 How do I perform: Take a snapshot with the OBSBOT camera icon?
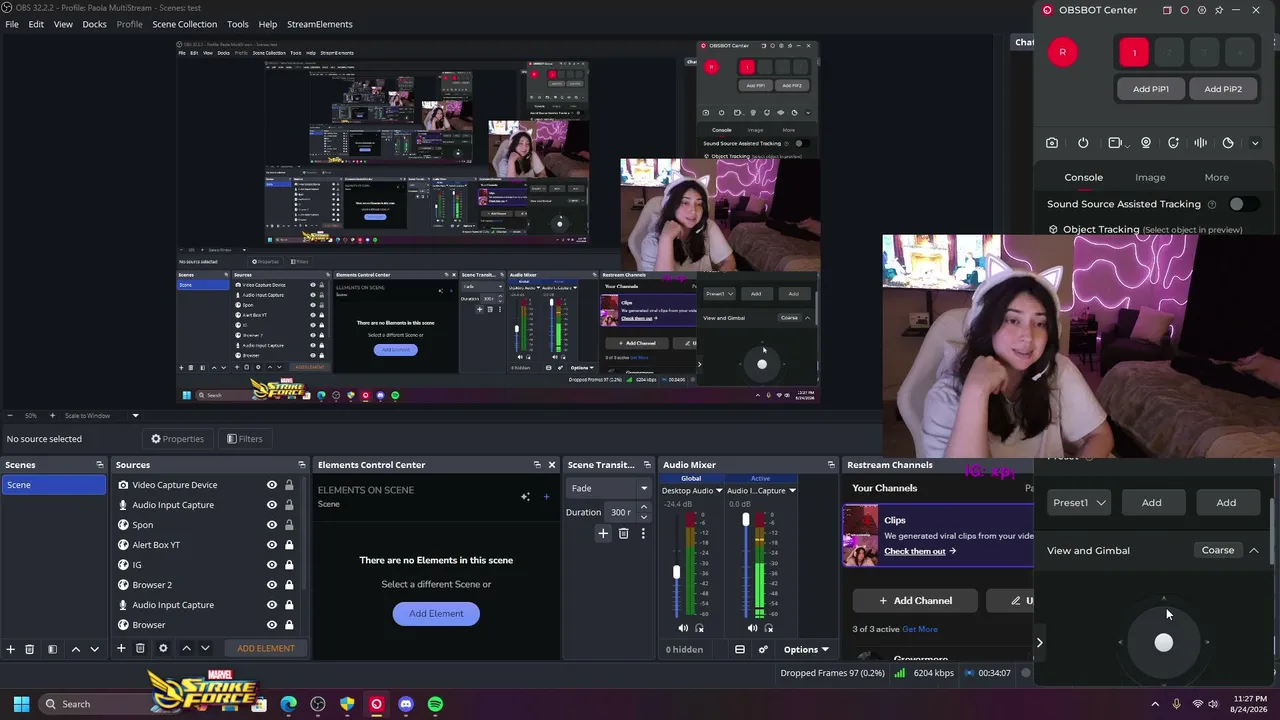tap(1052, 143)
